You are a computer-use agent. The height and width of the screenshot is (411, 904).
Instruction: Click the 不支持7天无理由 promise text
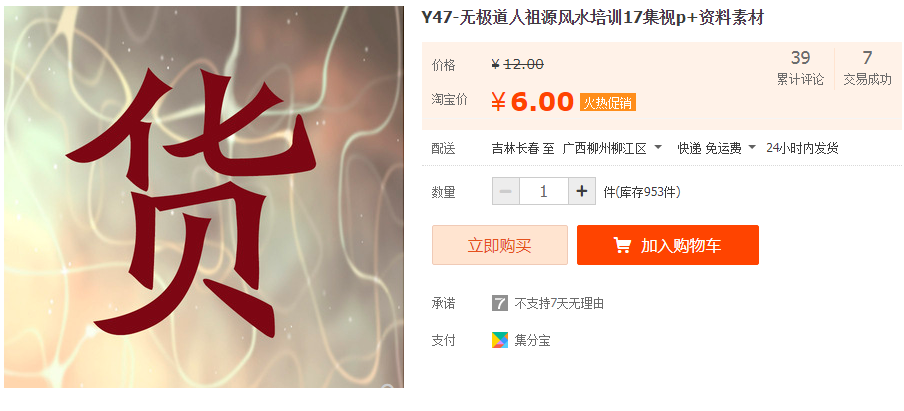tap(559, 304)
